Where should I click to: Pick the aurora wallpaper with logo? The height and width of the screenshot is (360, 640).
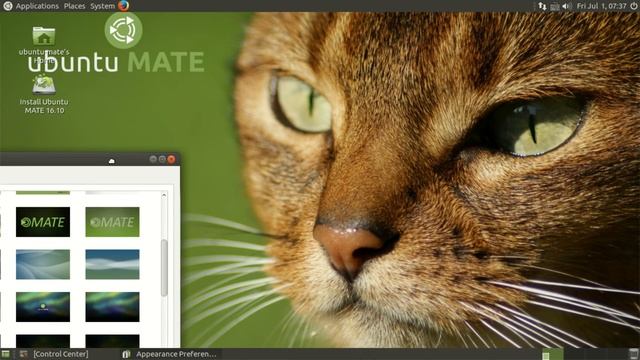[x=43, y=307]
